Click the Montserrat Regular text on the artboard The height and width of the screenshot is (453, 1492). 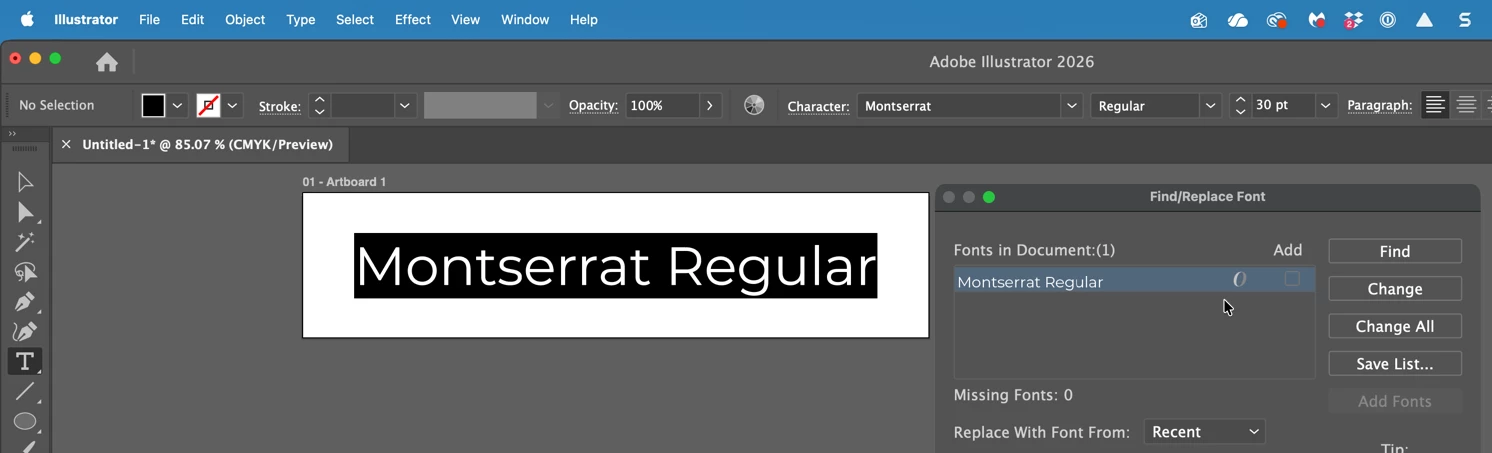coord(615,266)
